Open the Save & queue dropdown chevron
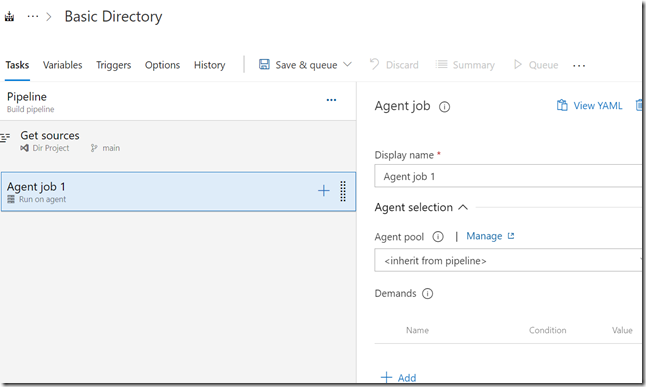Image resolution: width=646 pixels, height=387 pixels. [347, 64]
